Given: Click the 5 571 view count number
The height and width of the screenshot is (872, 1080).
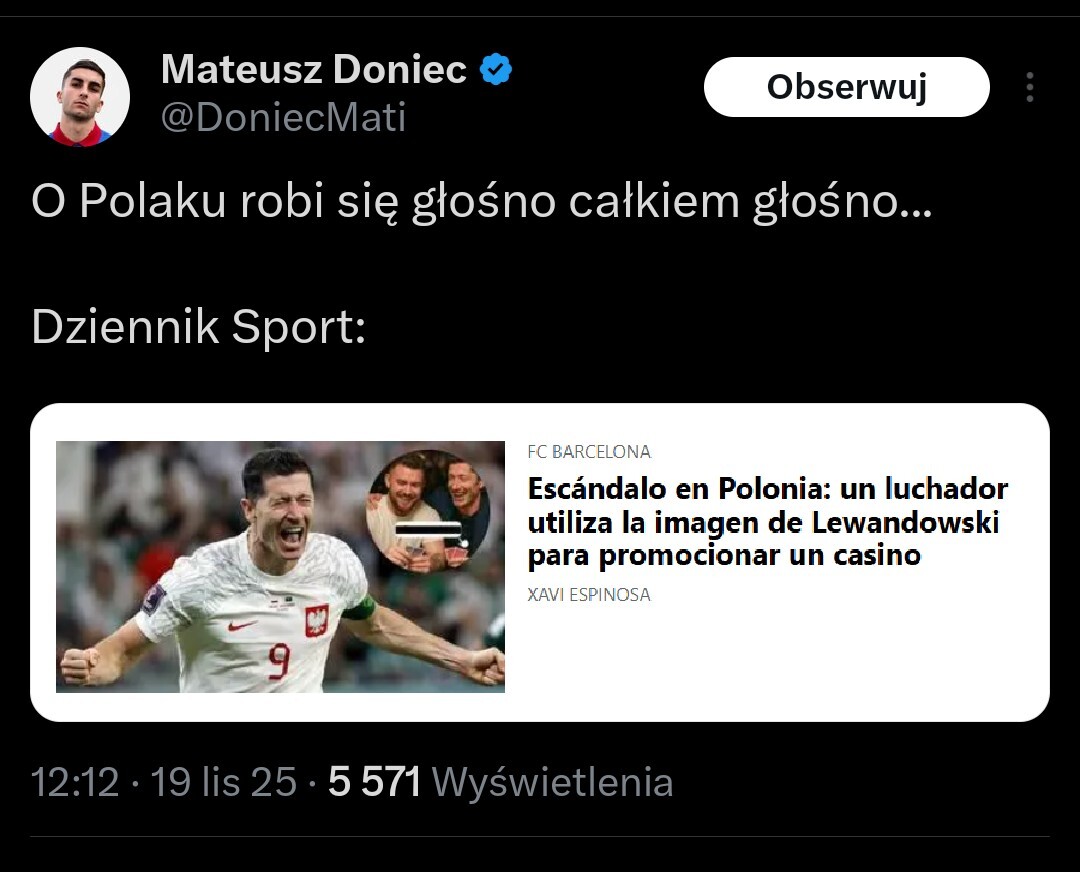Looking at the screenshot, I should click(374, 782).
